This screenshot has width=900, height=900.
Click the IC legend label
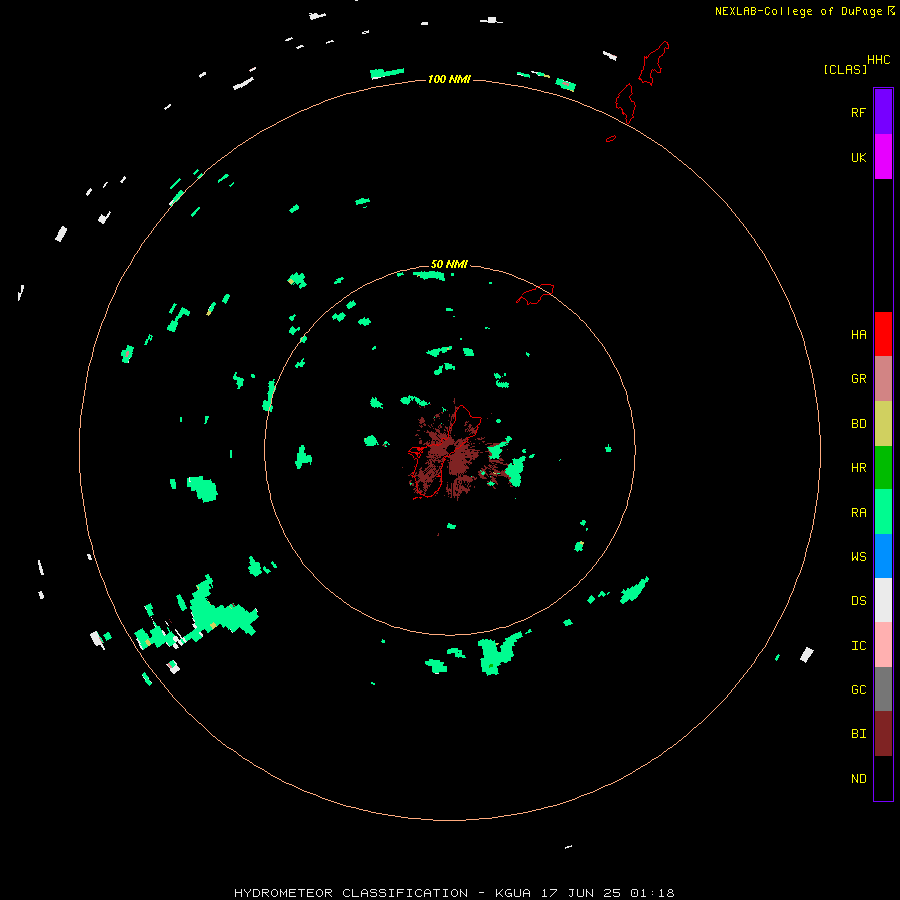pos(858,646)
